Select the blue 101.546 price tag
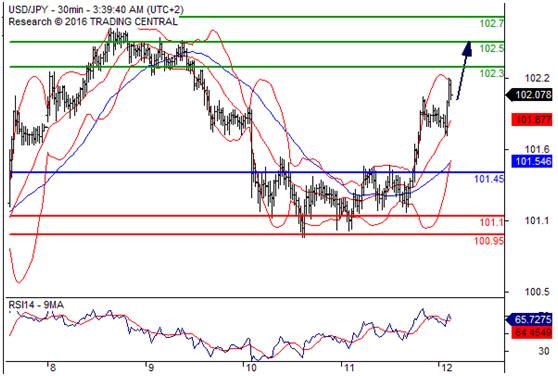Screen dimensions: 558x376 click(x=532, y=161)
